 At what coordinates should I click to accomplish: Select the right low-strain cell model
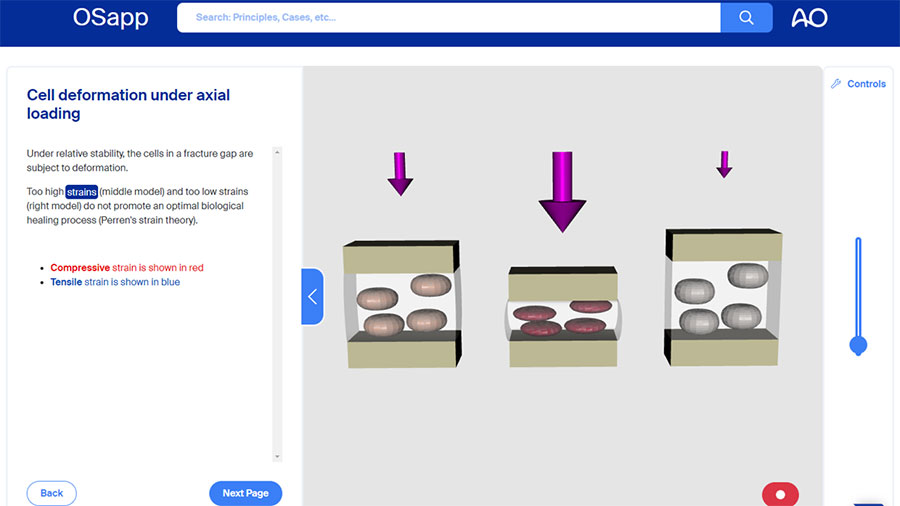pos(723,297)
